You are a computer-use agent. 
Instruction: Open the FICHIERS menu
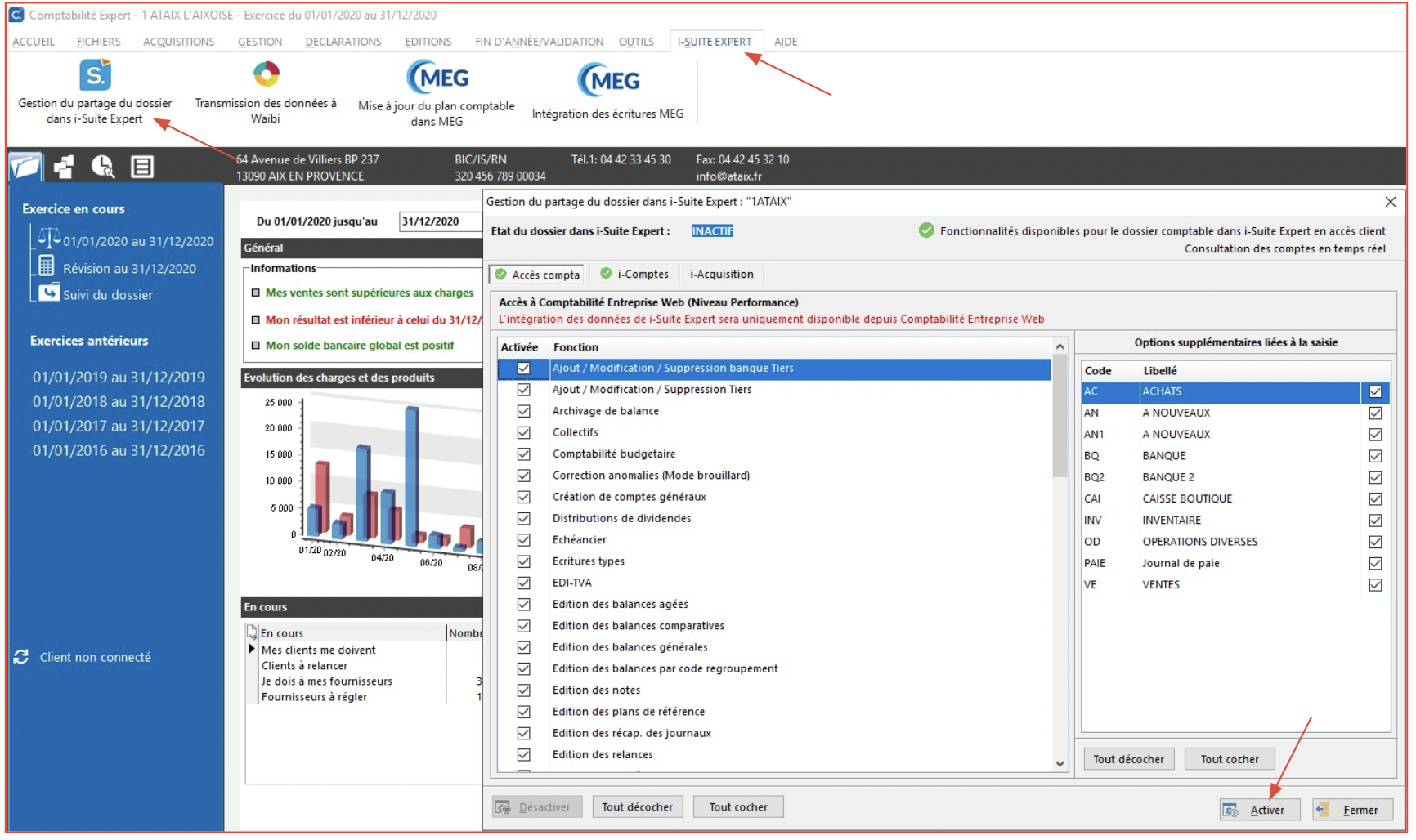[98, 42]
